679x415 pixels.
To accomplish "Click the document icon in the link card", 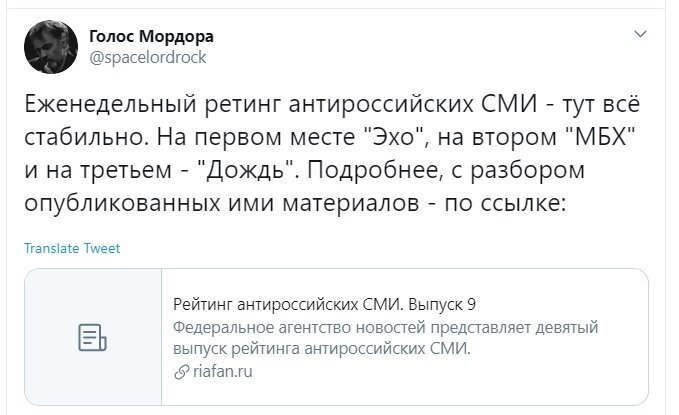I will click(92, 337).
